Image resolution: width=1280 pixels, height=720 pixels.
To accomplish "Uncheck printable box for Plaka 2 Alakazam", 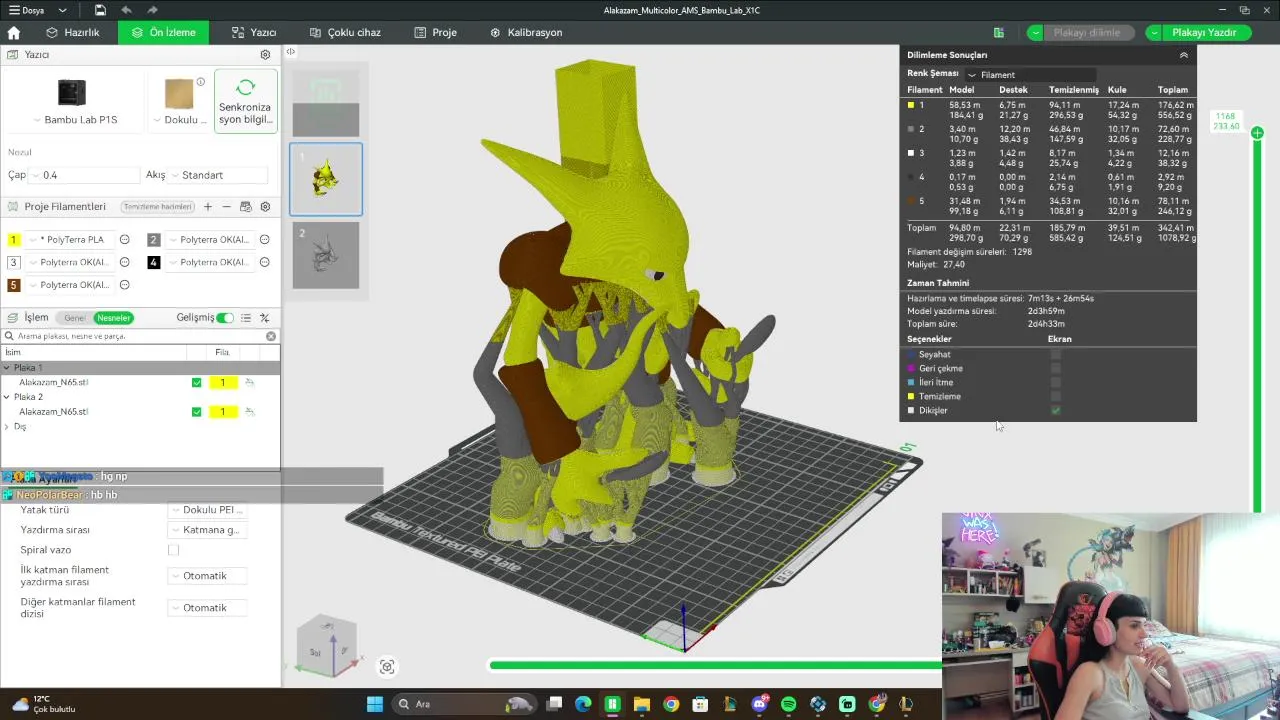I will (196, 411).
